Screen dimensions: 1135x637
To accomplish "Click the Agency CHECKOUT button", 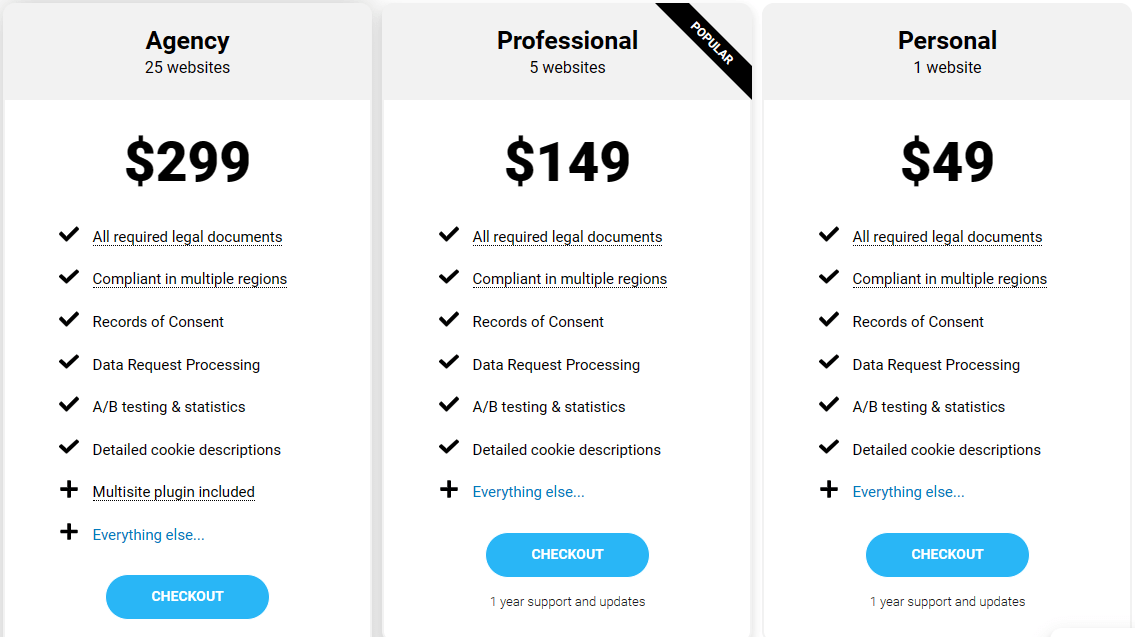I will [187, 596].
